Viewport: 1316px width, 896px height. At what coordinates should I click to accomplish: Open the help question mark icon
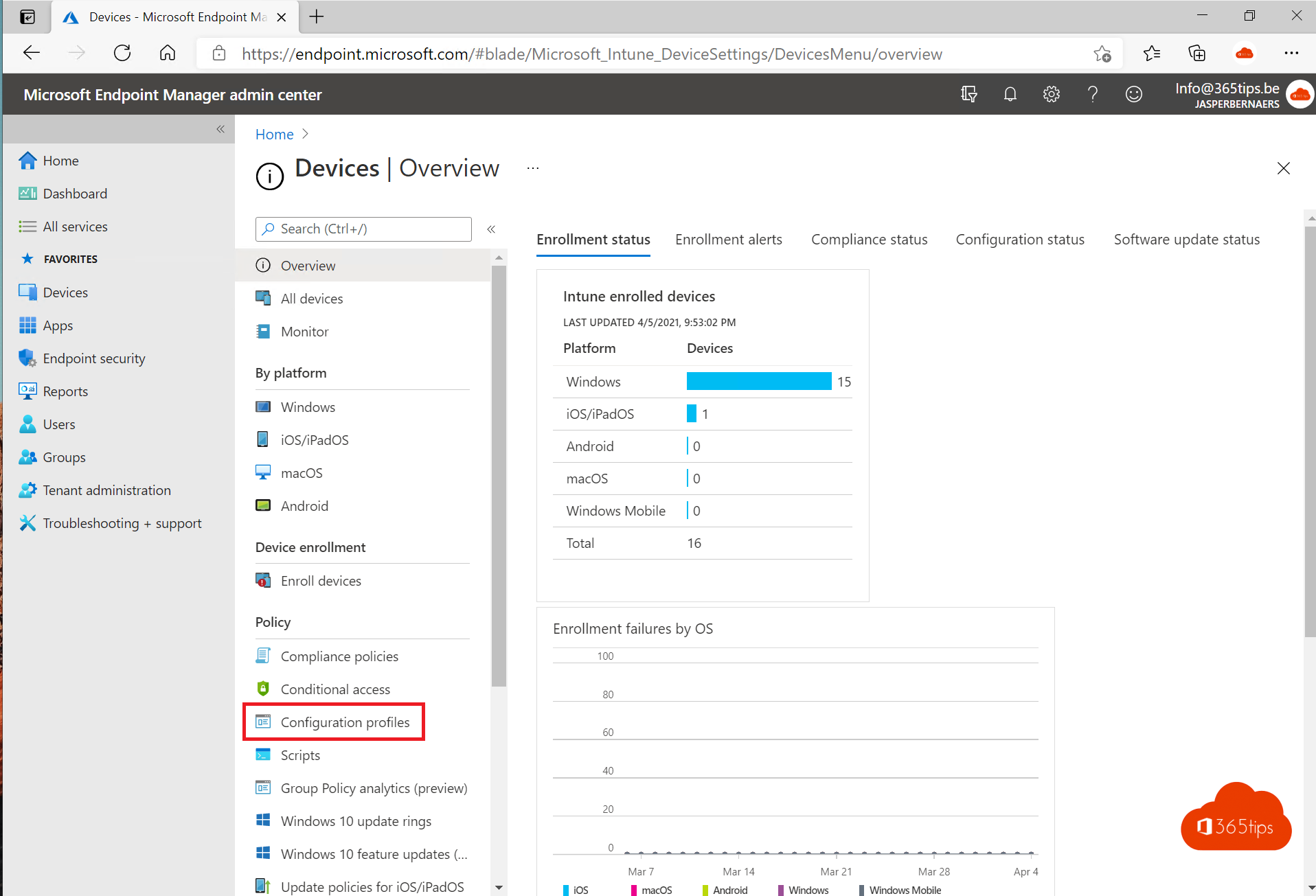1093,94
